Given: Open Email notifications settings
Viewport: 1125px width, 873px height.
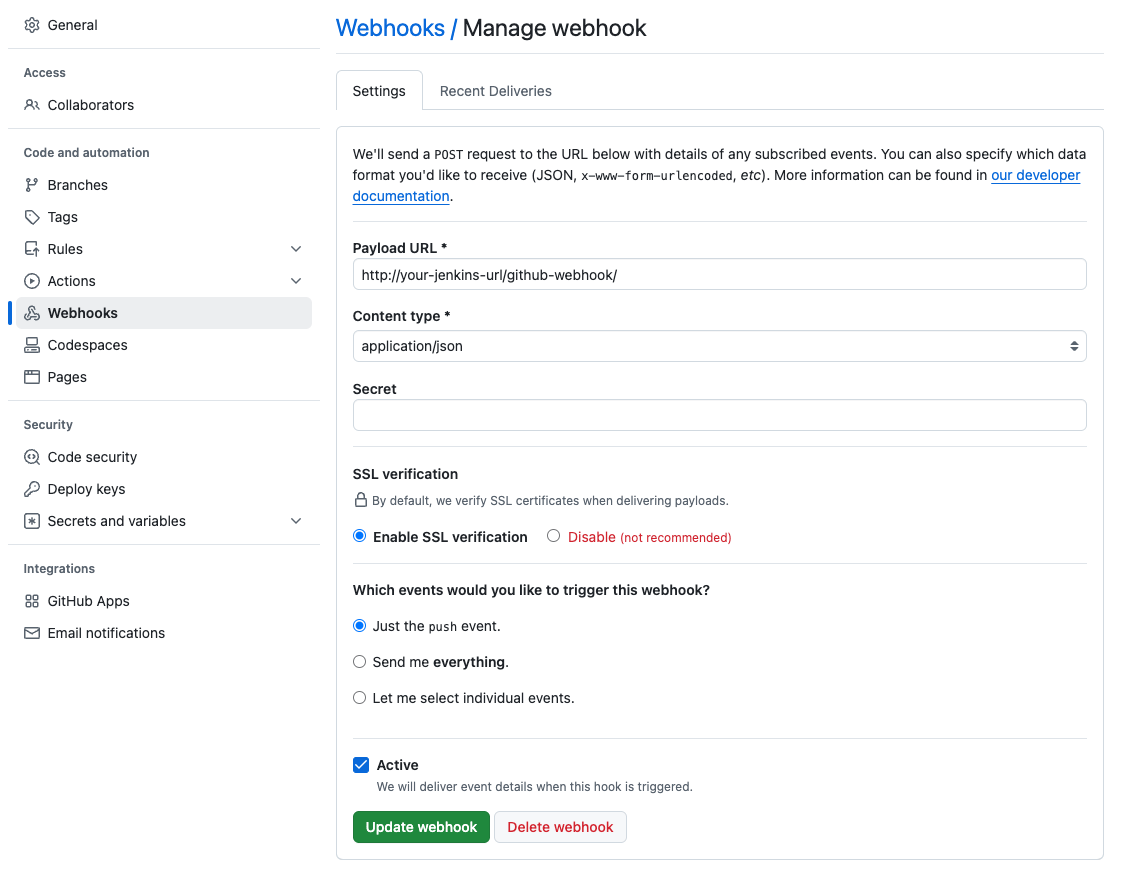Looking at the screenshot, I should coord(106,633).
